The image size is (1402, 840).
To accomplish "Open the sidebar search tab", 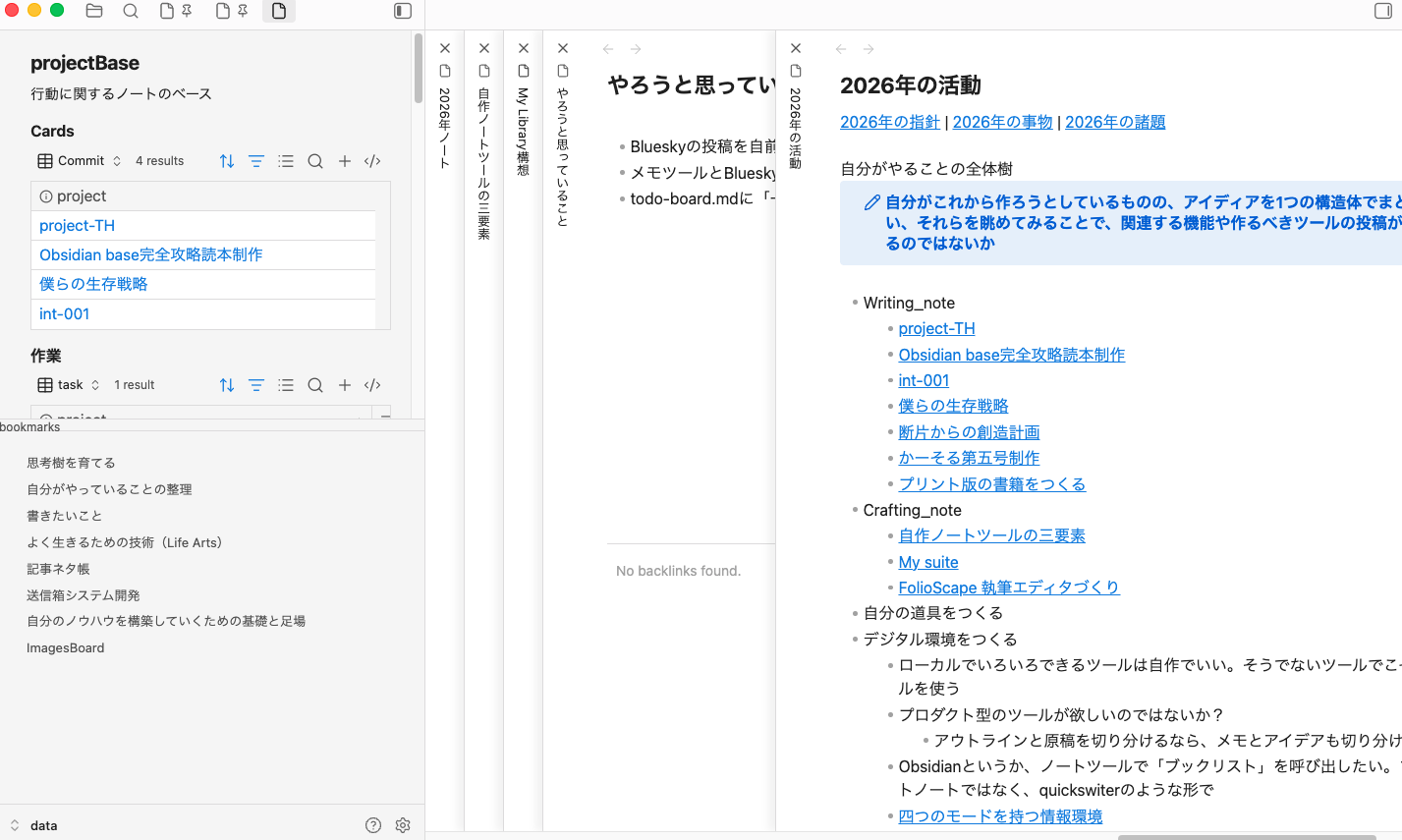I will click(131, 11).
